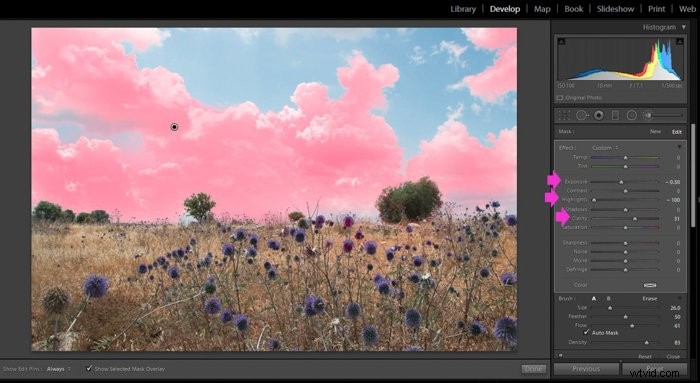Click small Reset link beside Close
This screenshot has width=700, height=383.
pos(645,356)
